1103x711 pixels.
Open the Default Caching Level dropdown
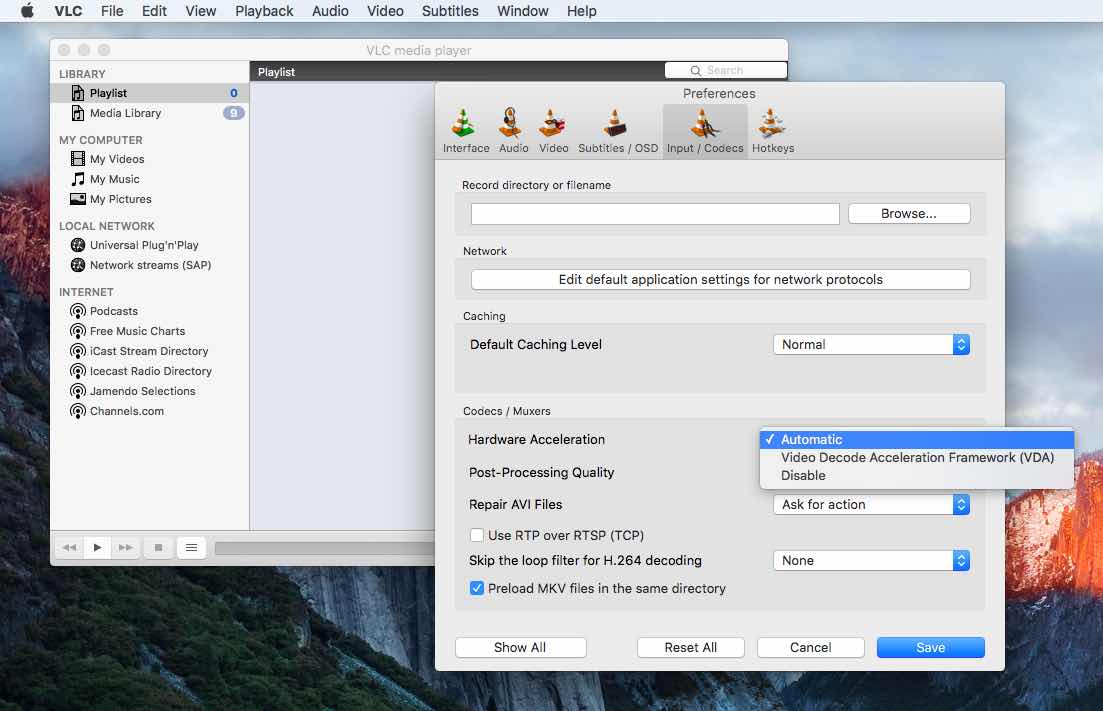(x=869, y=343)
